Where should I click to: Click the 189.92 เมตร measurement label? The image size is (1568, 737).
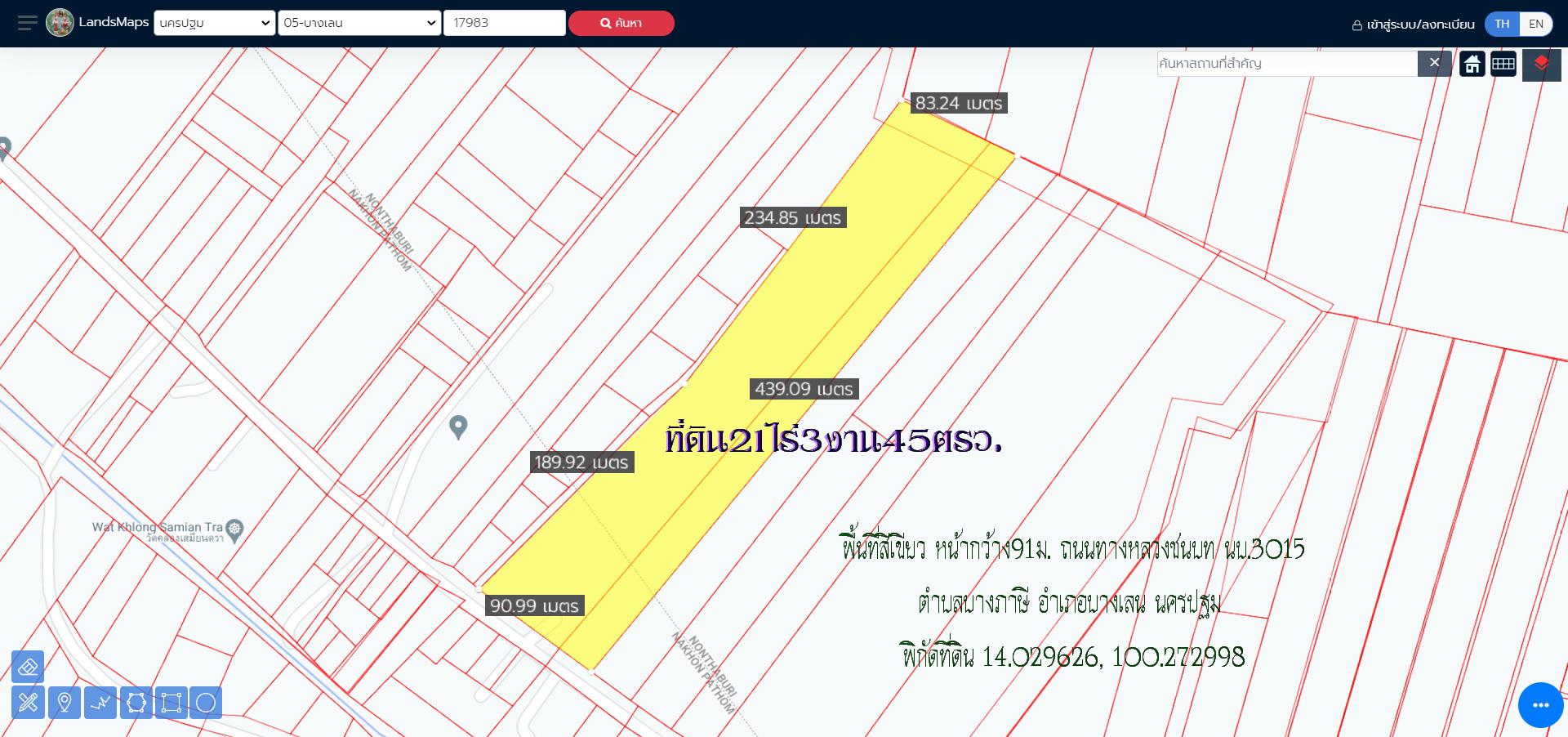pyautogui.click(x=581, y=462)
